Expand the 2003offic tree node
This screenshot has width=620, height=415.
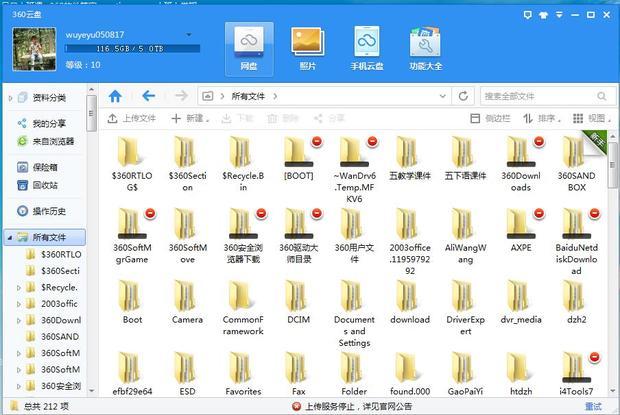coord(19,304)
